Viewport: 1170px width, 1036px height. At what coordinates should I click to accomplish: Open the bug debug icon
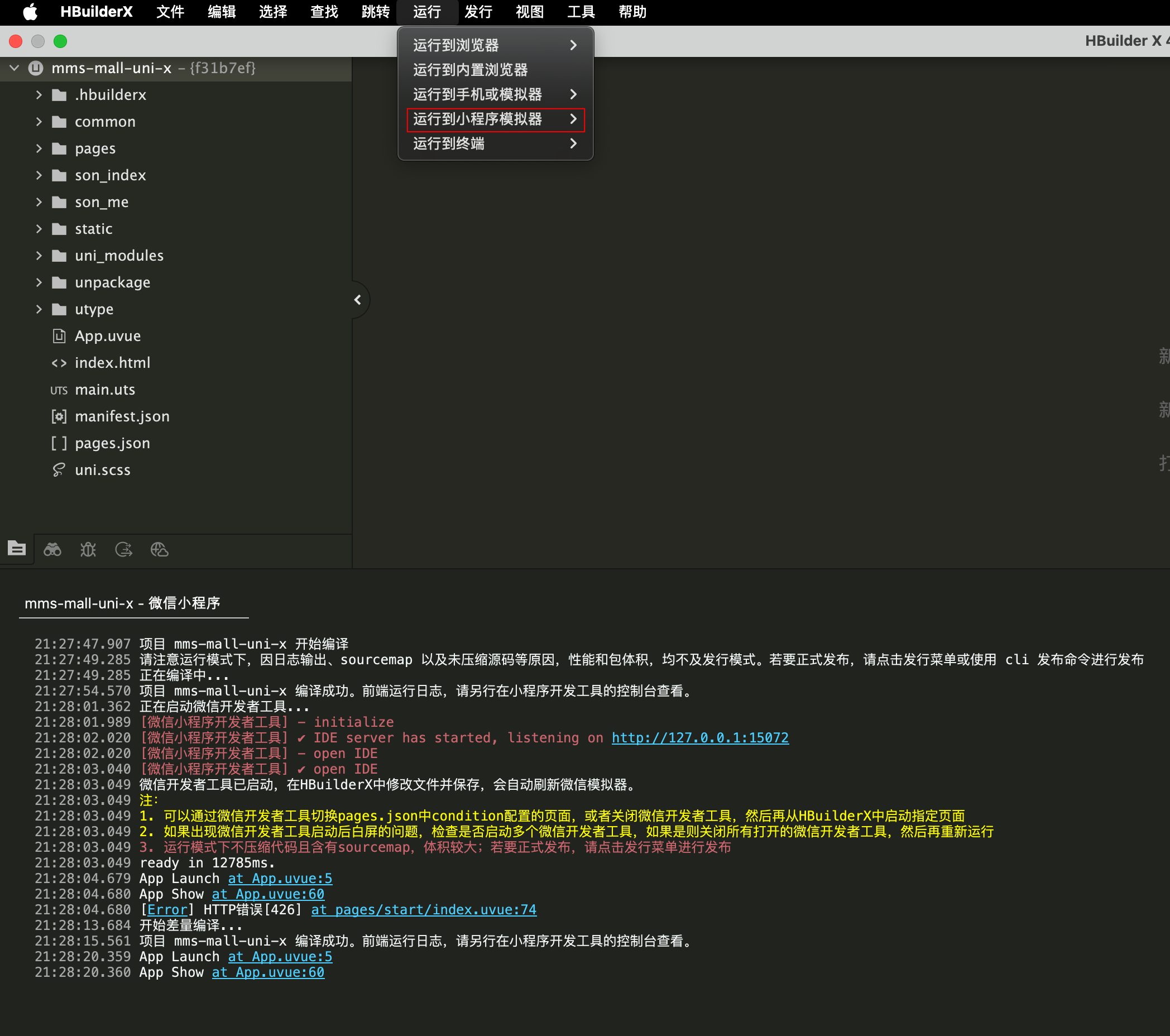[x=88, y=549]
